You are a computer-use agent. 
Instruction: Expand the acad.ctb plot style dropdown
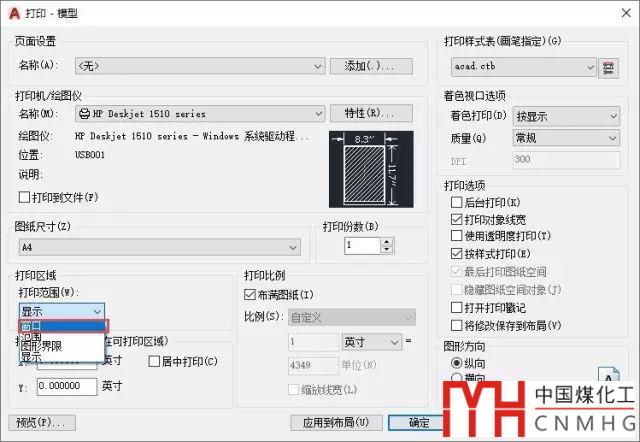coord(524,67)
